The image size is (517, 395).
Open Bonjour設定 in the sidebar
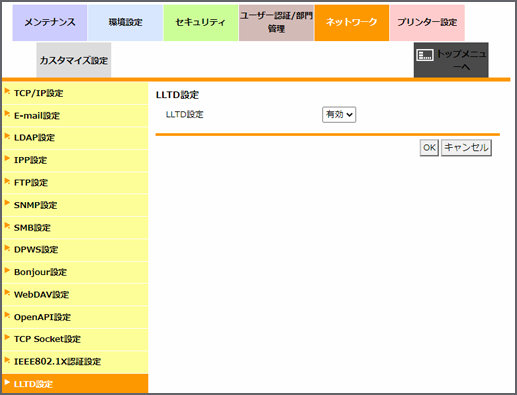pos(75,272)
